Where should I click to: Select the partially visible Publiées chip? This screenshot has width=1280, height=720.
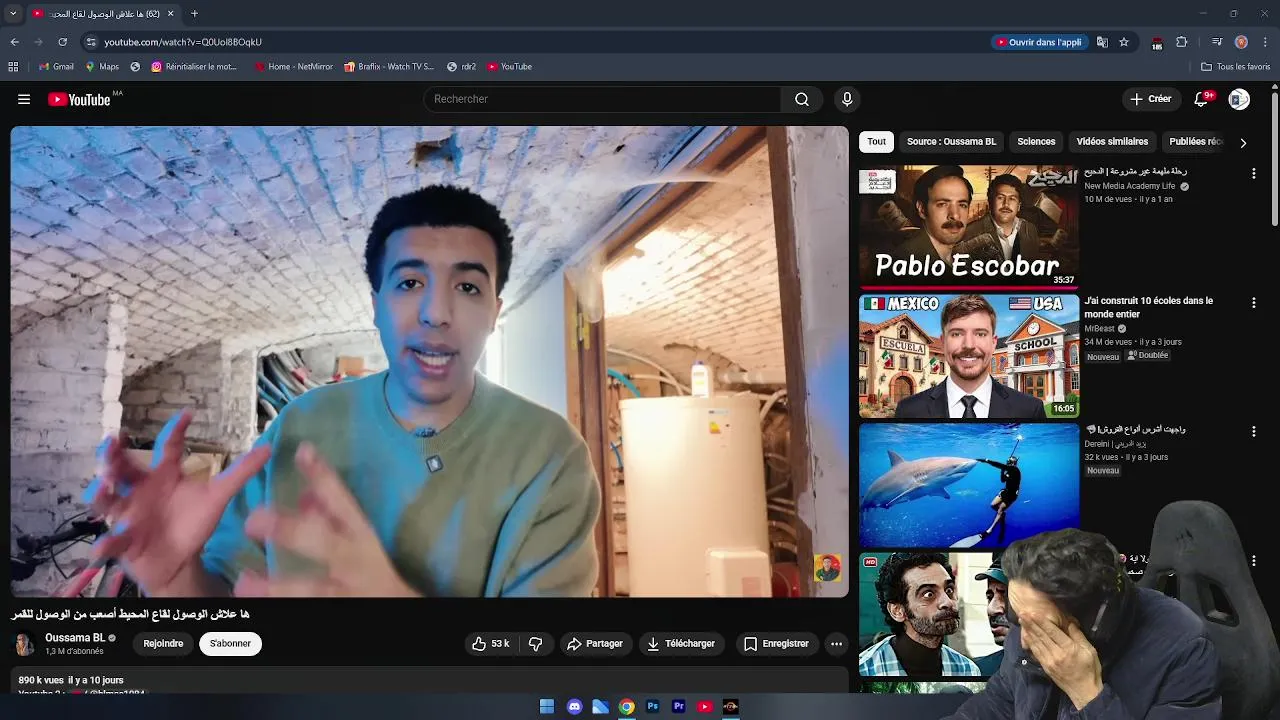click(1195, 142)
